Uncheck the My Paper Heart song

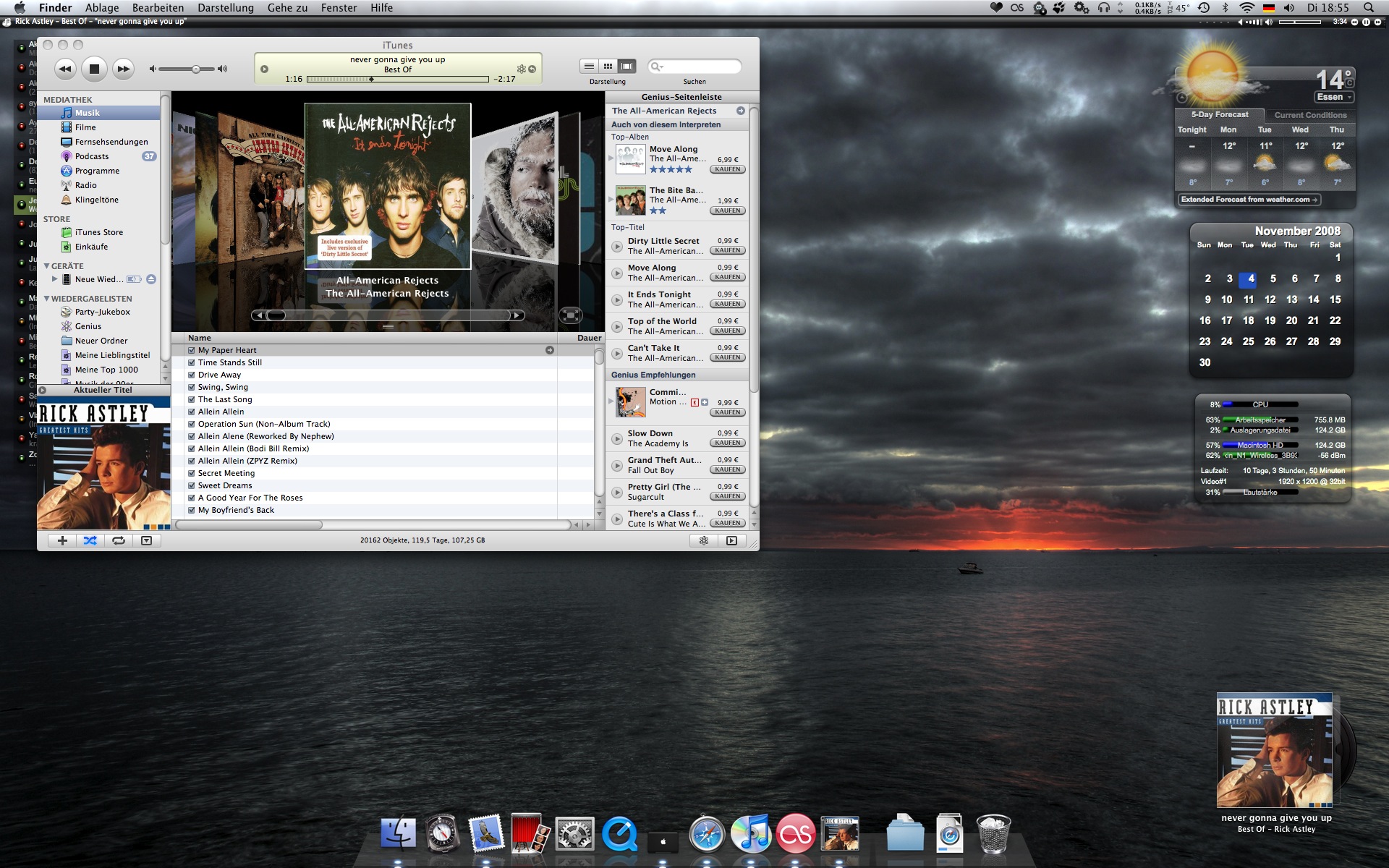click(x=192, y=350)
